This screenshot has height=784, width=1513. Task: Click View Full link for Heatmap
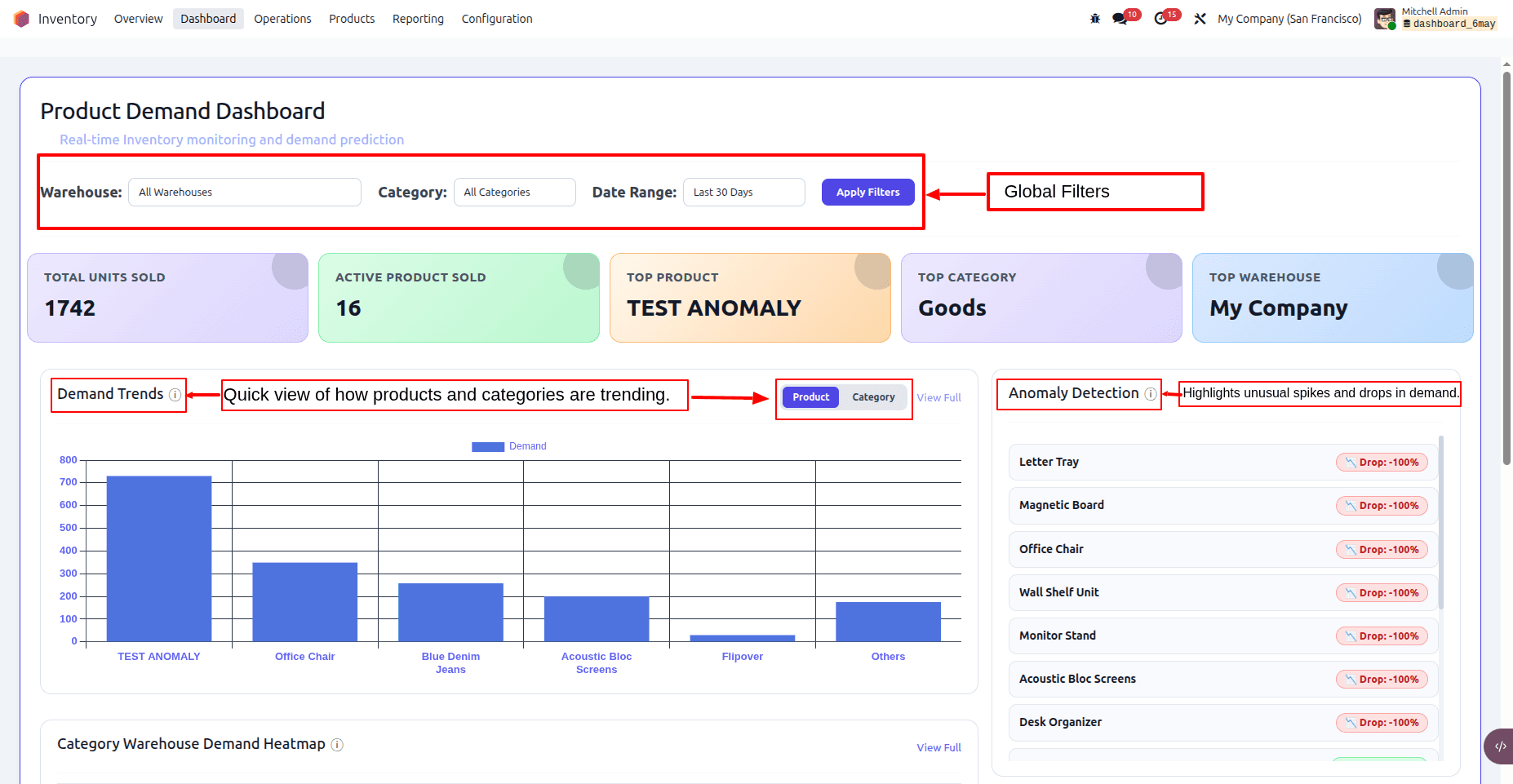[x=938, y=748]
